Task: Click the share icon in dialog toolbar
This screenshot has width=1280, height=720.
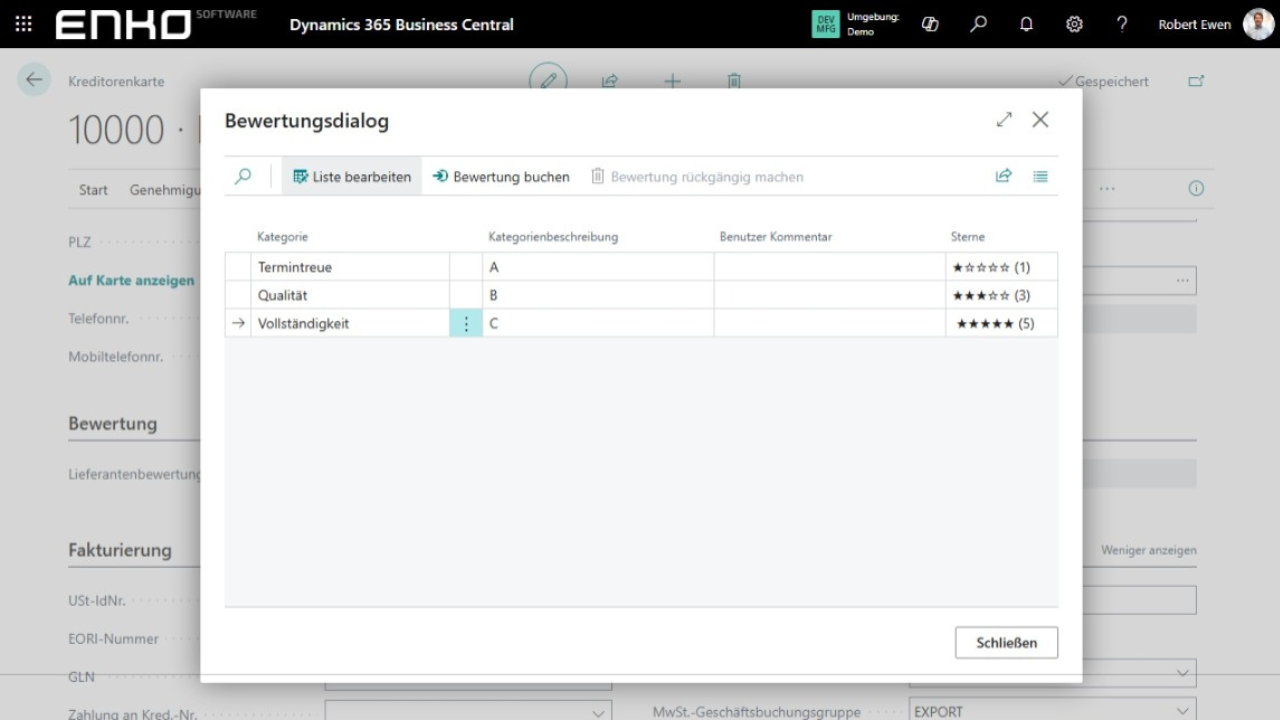Action: pyautogui.click(x=1003, y=176)
